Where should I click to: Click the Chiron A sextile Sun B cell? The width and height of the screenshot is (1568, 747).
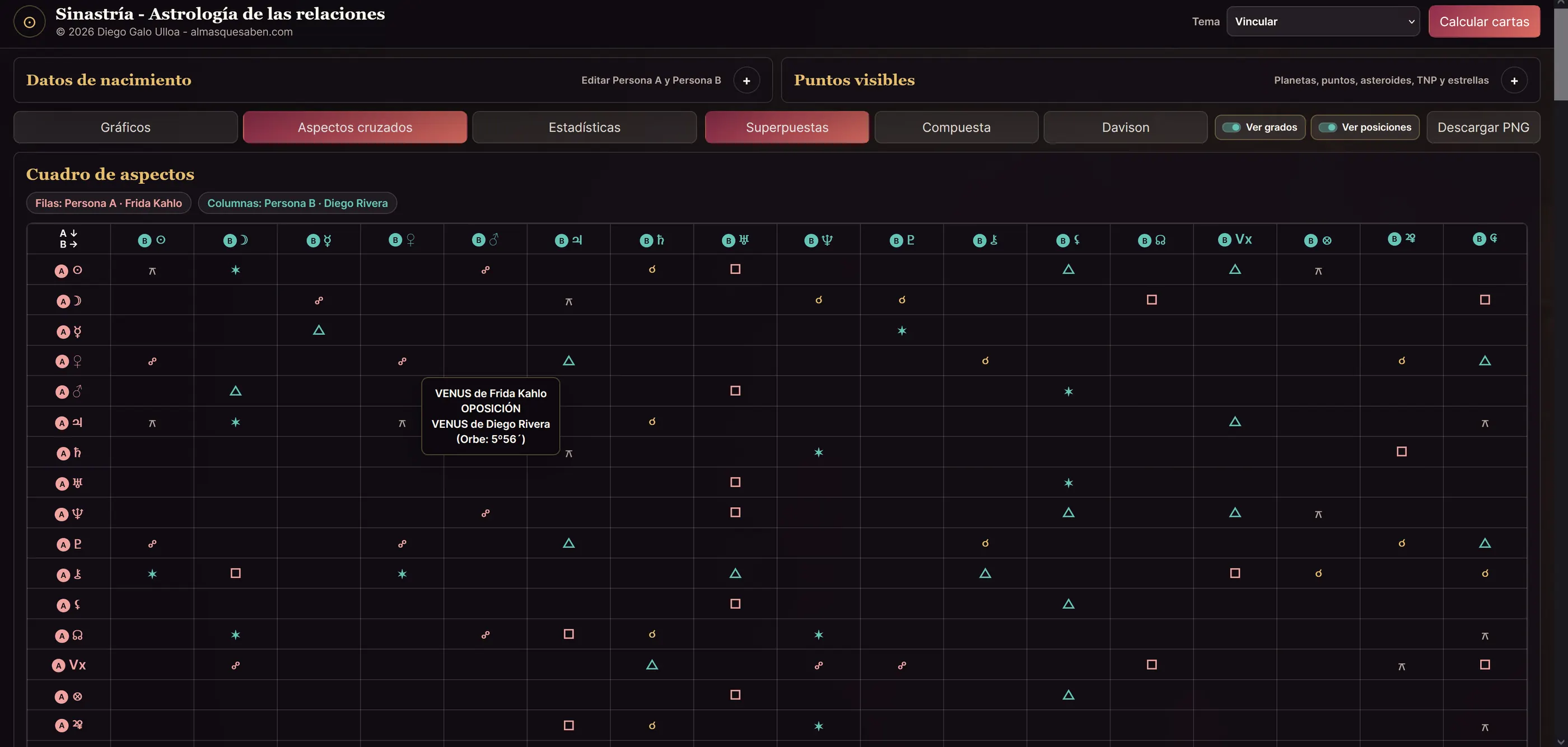(152, 573)
